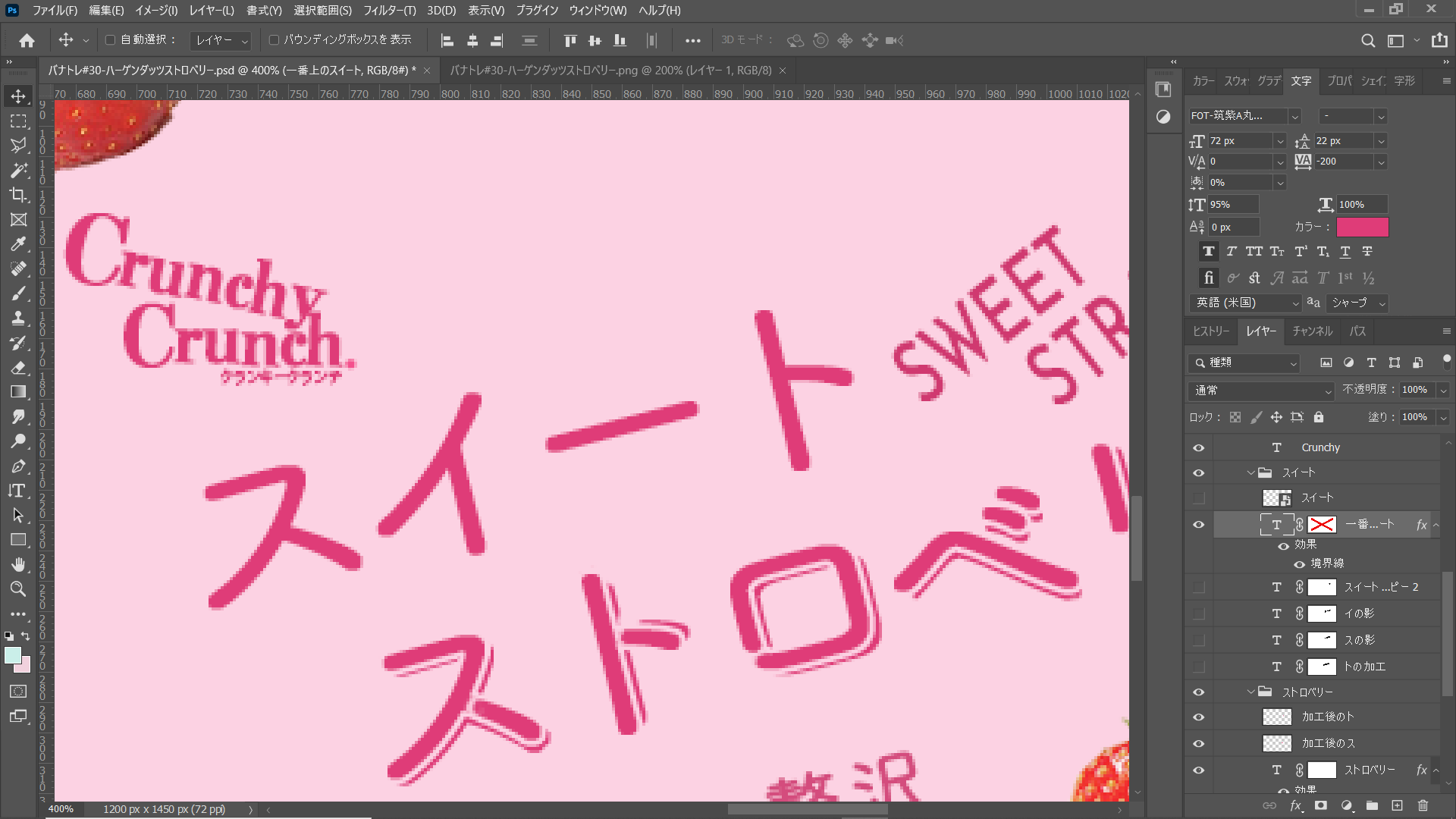The image size is (1456, 819).
Task: Open the 通常 blend mode dropdown
Action: 1262,391
